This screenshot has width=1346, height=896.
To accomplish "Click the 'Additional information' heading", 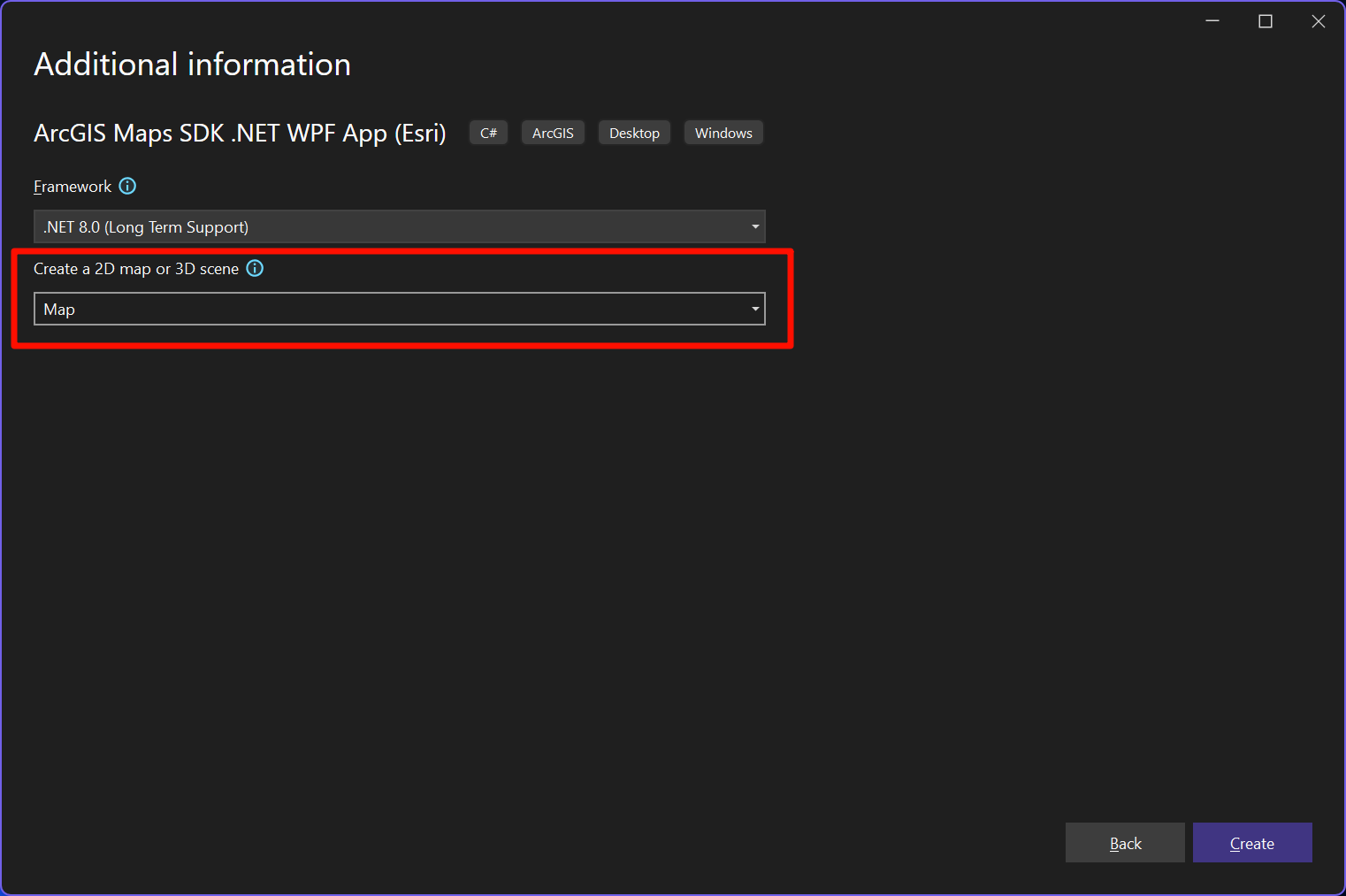I will tap(193, 65).
